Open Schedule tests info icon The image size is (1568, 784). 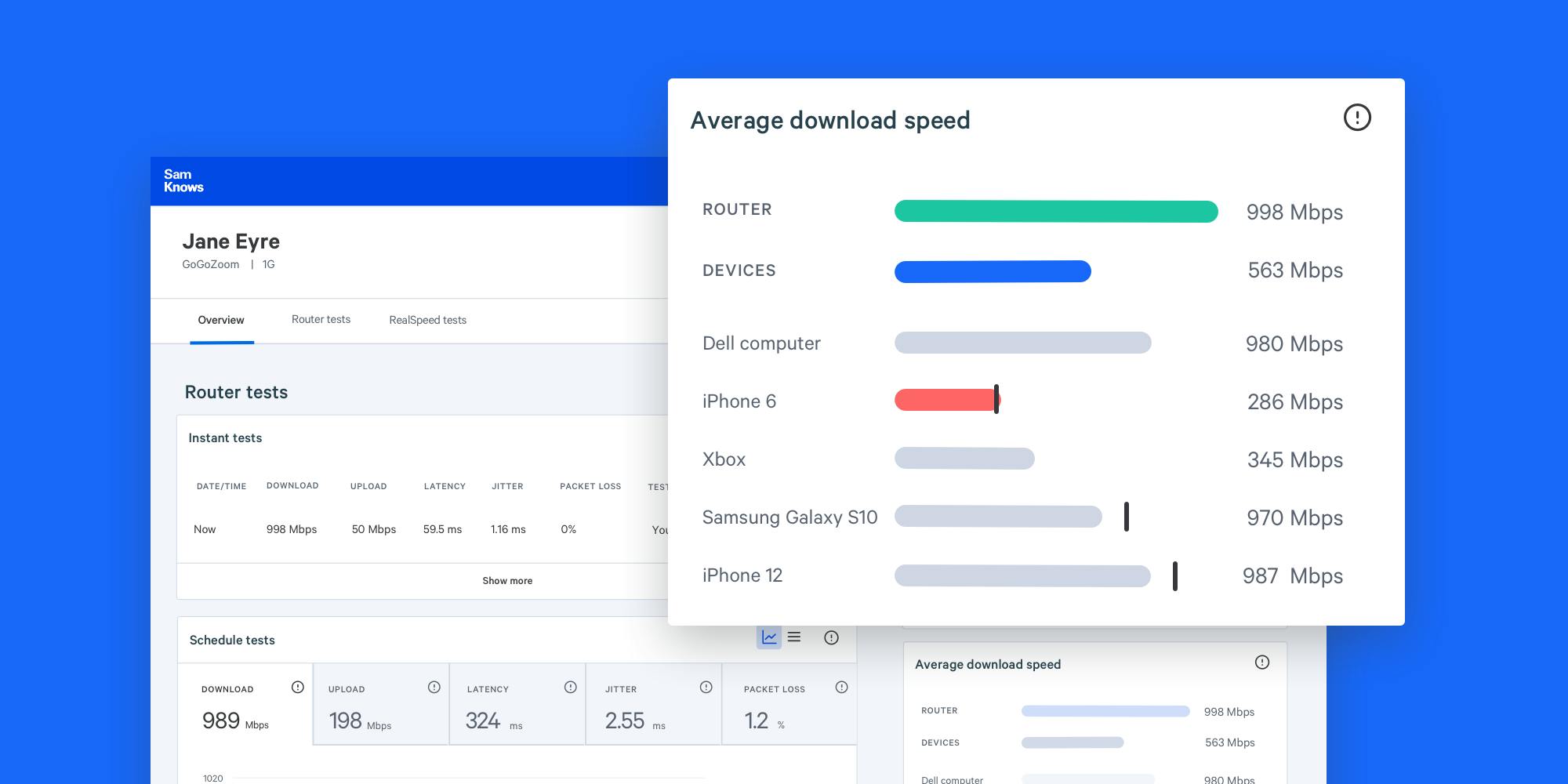click(832, 638)
